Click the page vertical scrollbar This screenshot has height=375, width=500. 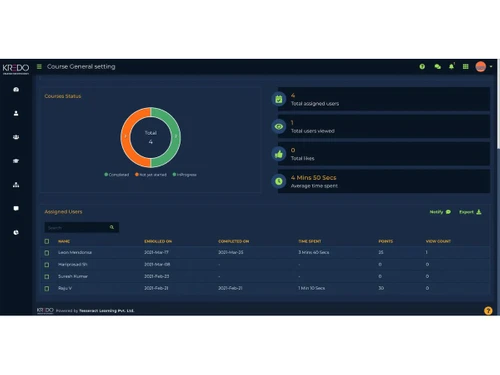(x=498, y=103)
